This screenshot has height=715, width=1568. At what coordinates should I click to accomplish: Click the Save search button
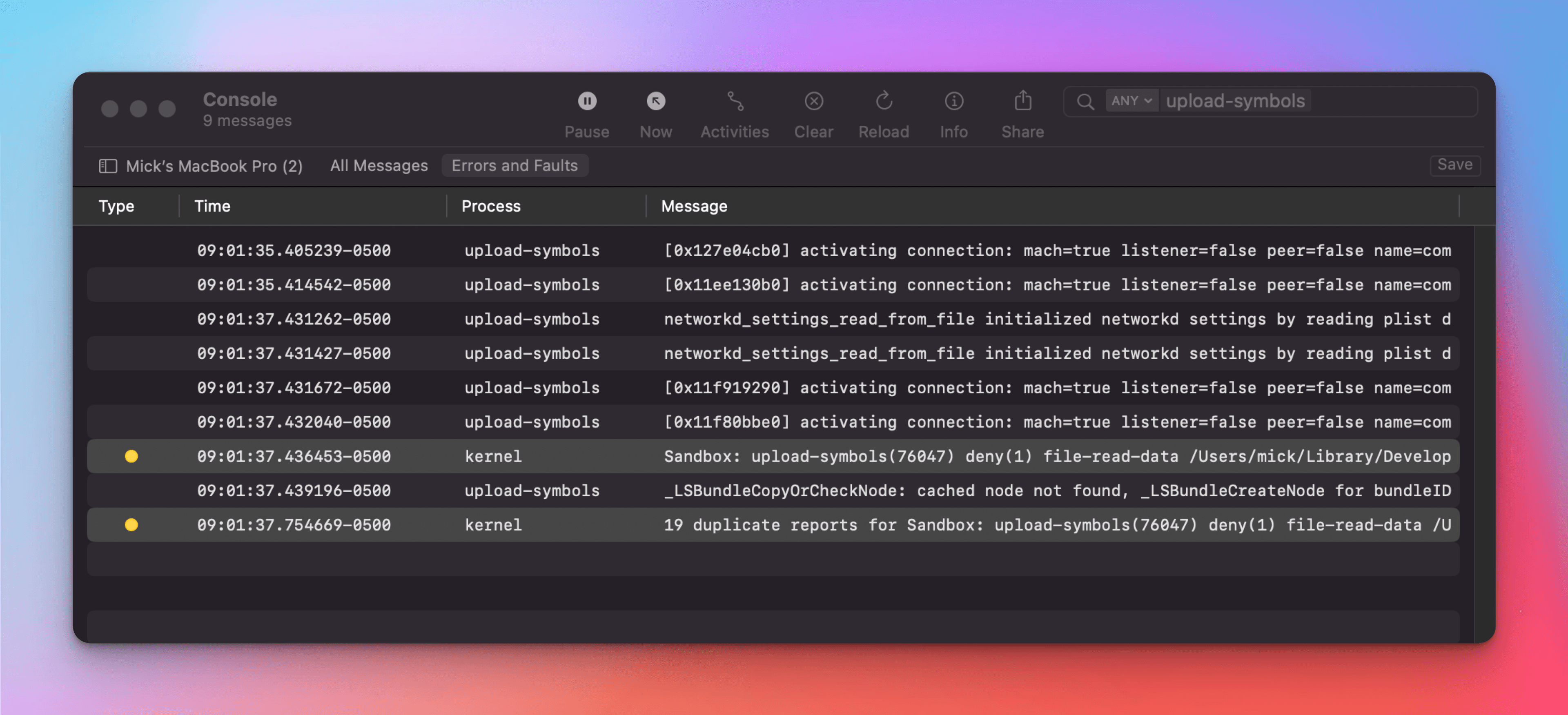pos(1455,165)
